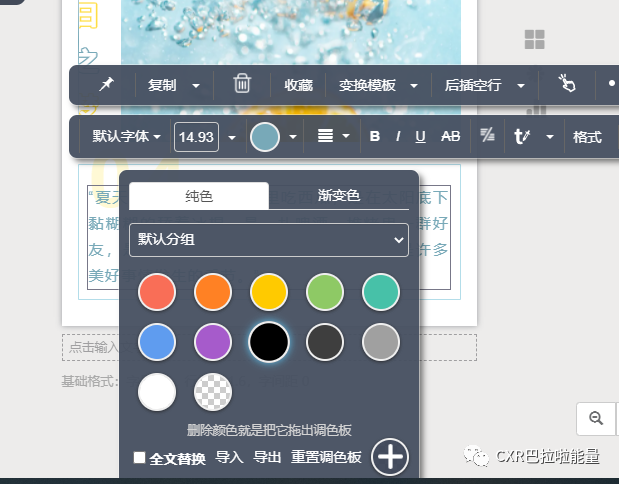Click the plus button to add color
This screenshot has width=619, height=484.
(390, 457)
